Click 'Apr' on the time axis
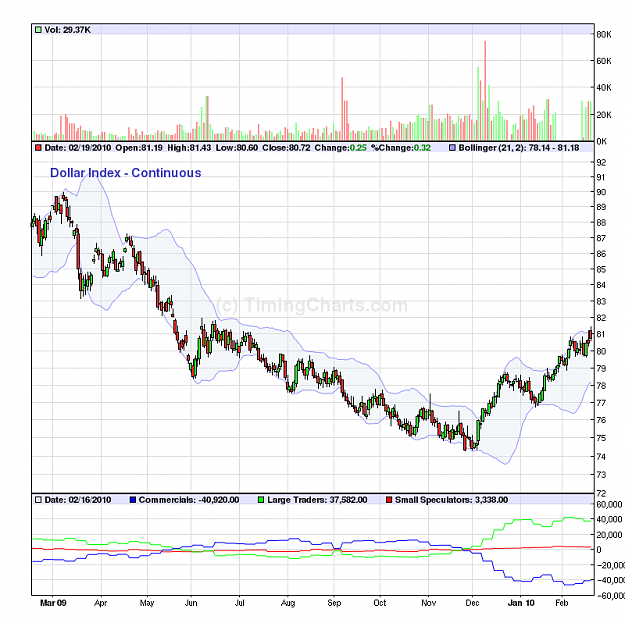Image resolution: width=625 pixels, height=623 pixels. click(x=100, y=603)
